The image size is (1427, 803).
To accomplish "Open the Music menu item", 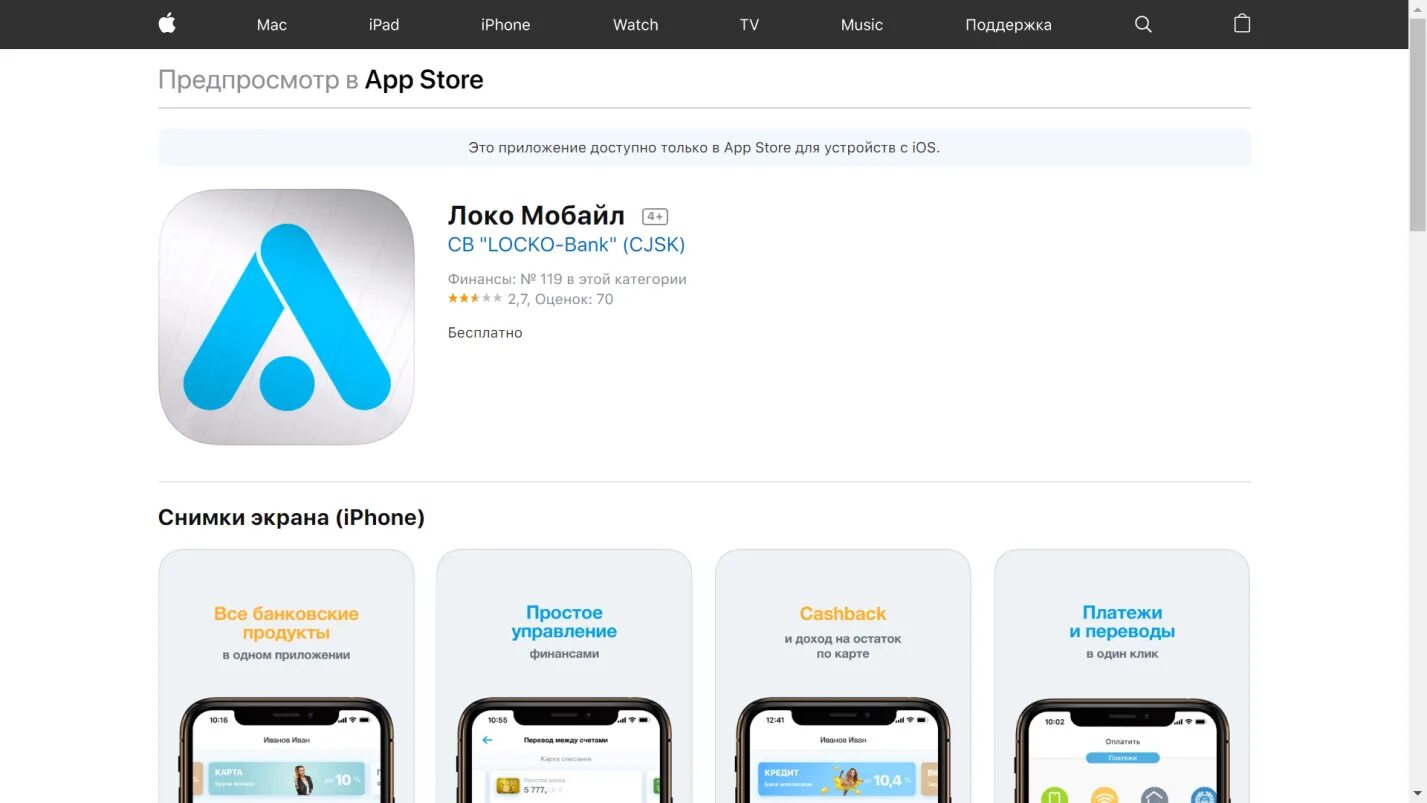I will (862, 24).
